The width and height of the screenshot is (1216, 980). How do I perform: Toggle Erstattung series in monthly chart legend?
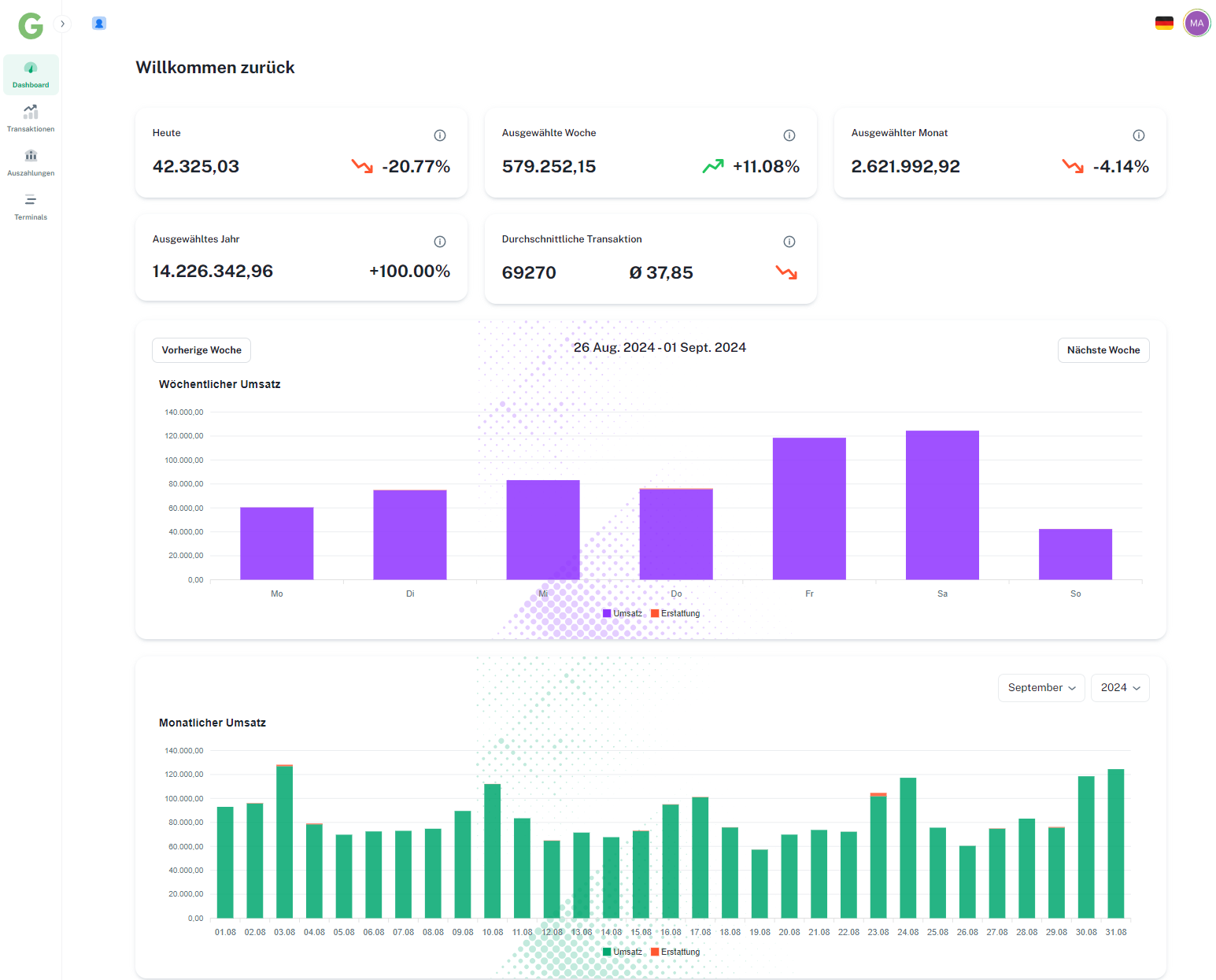(x=675, y=952)
